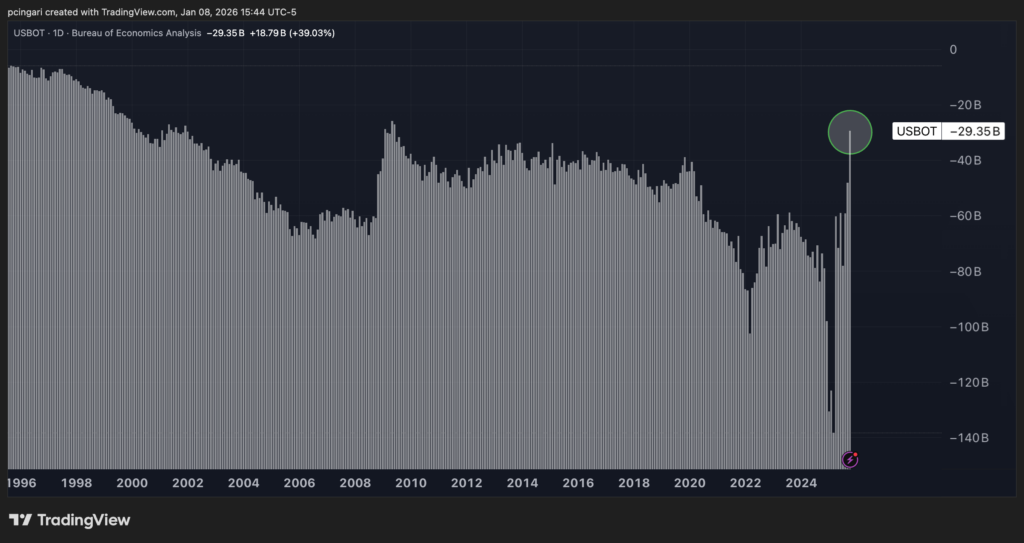The height and width of the screenshot is (543, 1024).
Task: Click the −60 B label on price axis
Action: 966,216
